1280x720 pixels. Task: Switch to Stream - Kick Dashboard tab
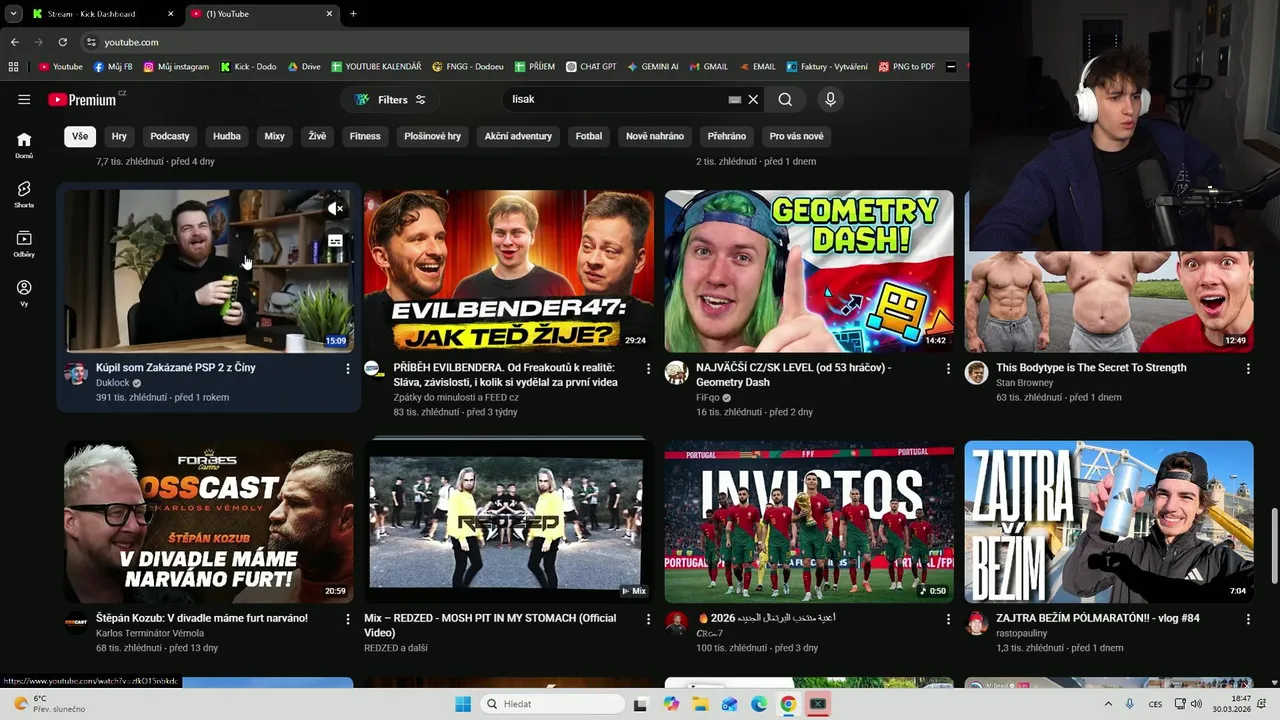(x=100, y=14)
